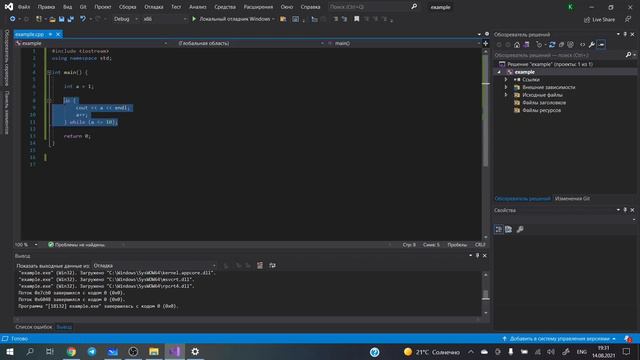This screenshot has height=360, width=640.
Task: Open the Windows Start menu
Action: pyautogui.click(x=10, y=351)
